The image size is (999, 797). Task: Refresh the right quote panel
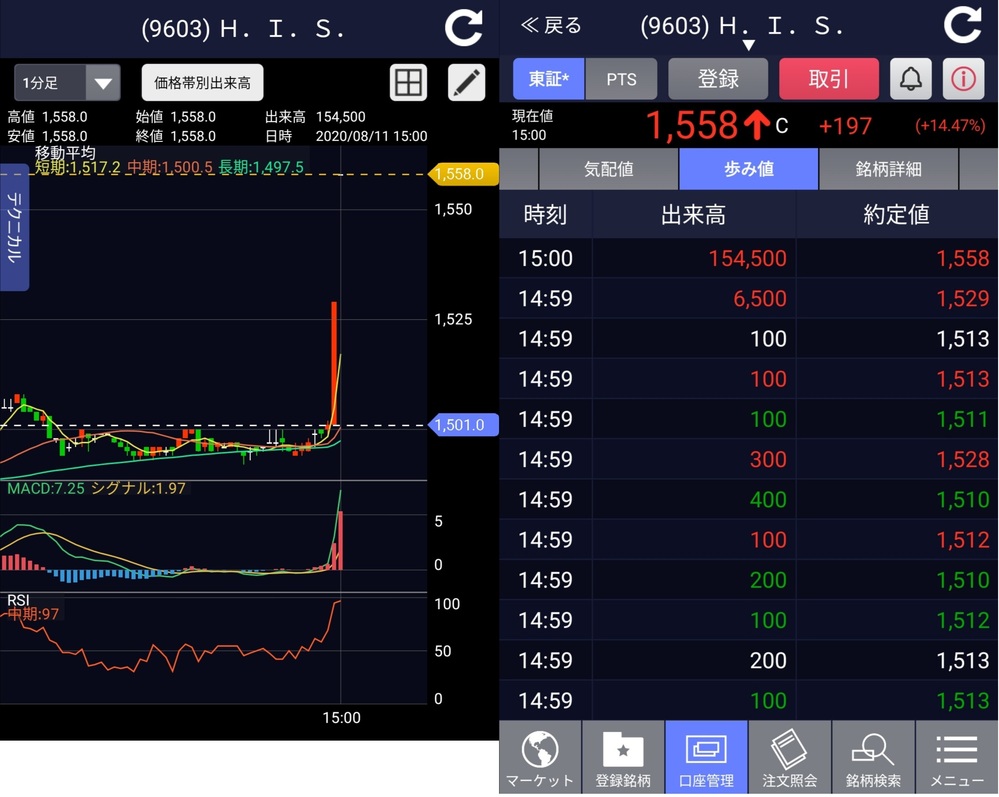(962, 25)
